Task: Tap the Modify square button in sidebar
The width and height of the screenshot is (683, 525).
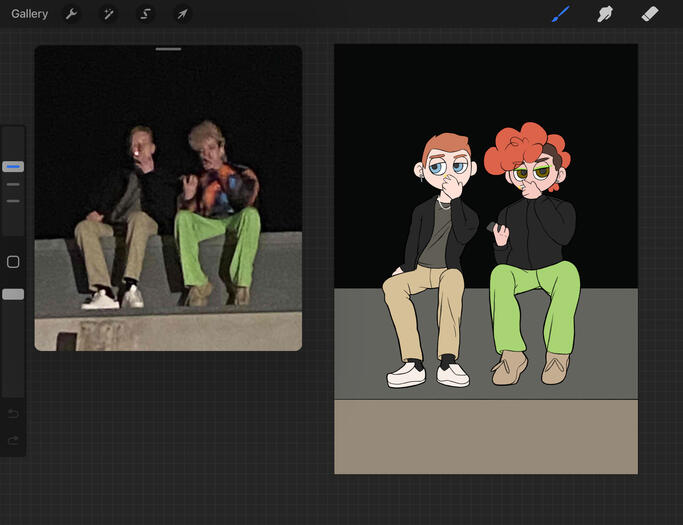Action: pyautogui.click(x=13, y=262)
